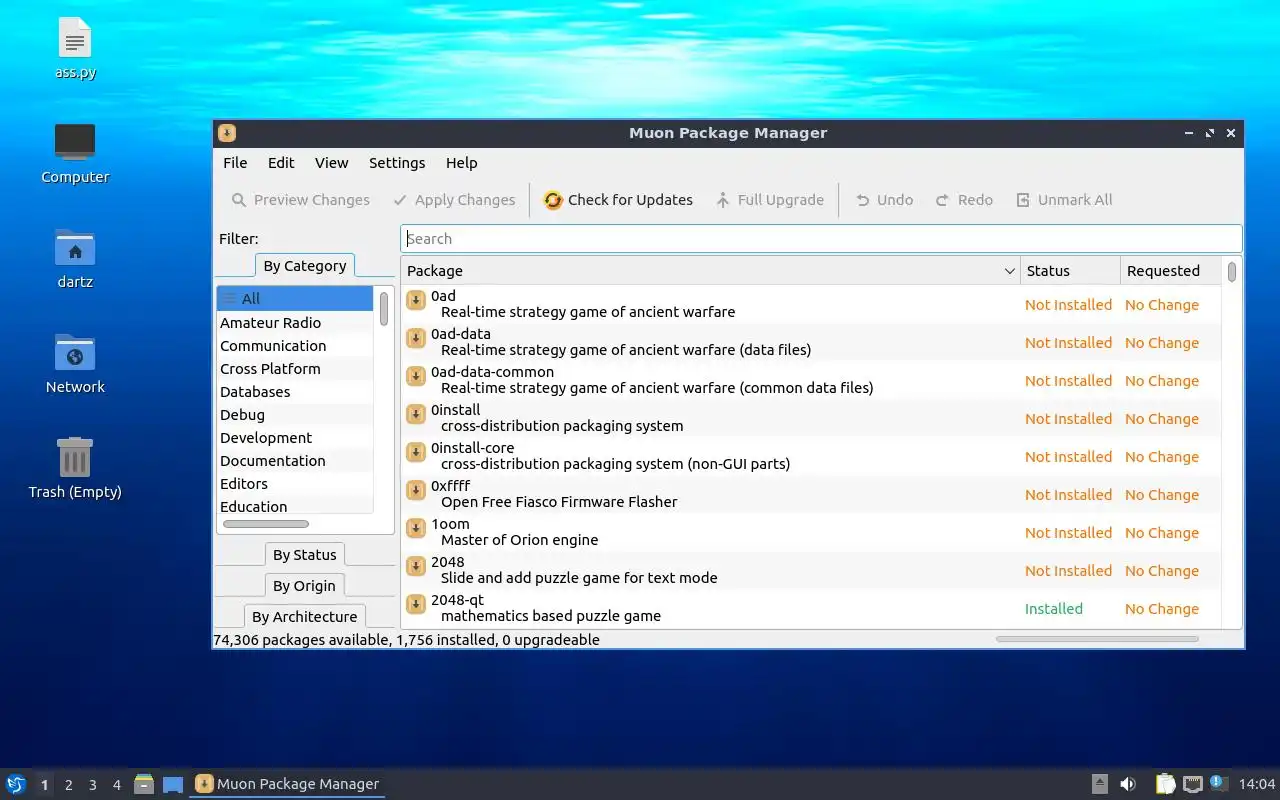Click the removable media eject tray icon
The width and height of the screenshot is (1280, 800).
[x=1100, y=784]
